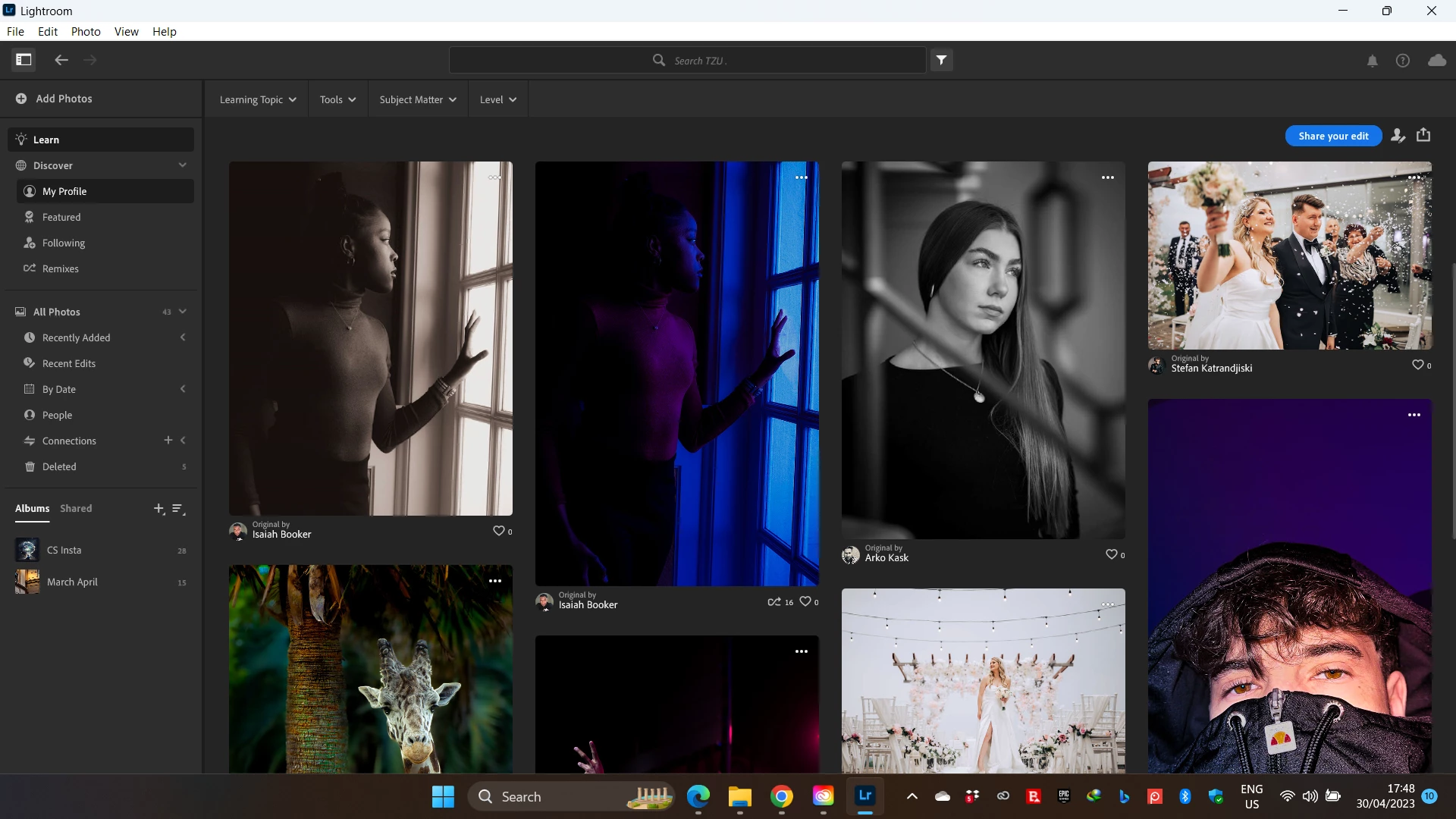Click the Search TZU input field
Screen dimensions: 1456x819
point(687,60)
